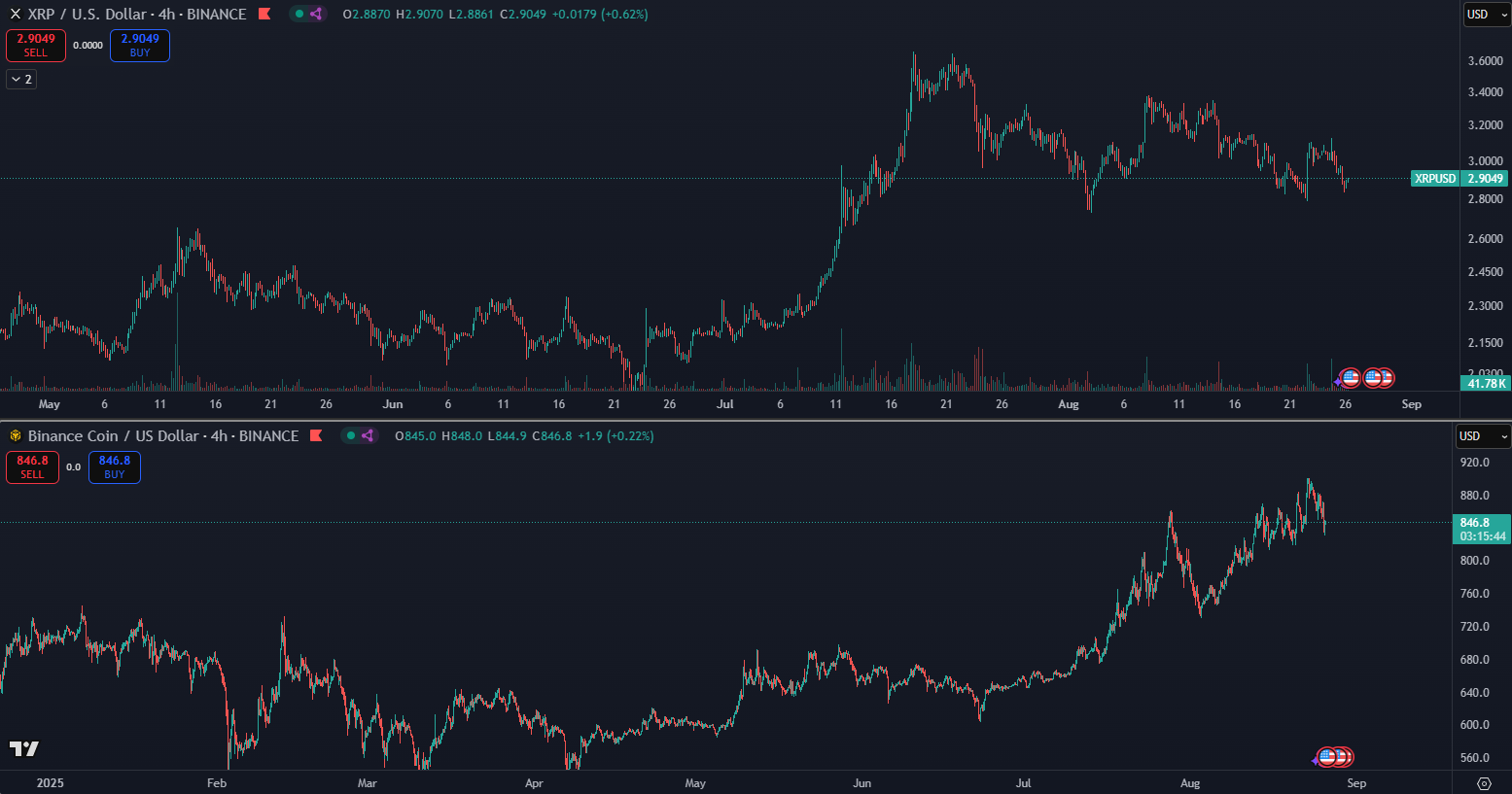Click the XRPUSD 2.9049 price label on axis
Viewport: 1512px width, 794px height.
click(1459, 179)
